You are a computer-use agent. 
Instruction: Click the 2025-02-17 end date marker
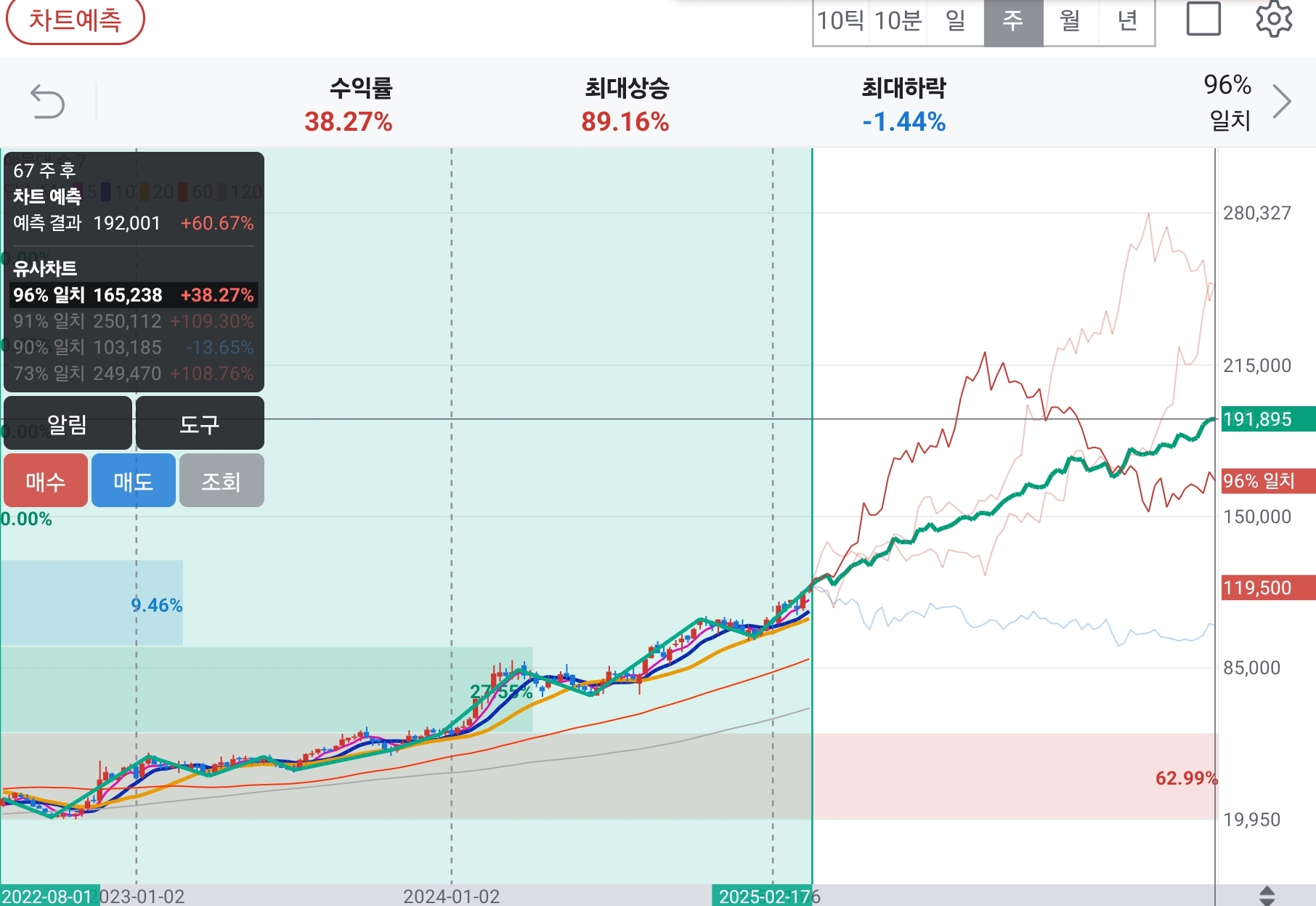coord(761,896)
